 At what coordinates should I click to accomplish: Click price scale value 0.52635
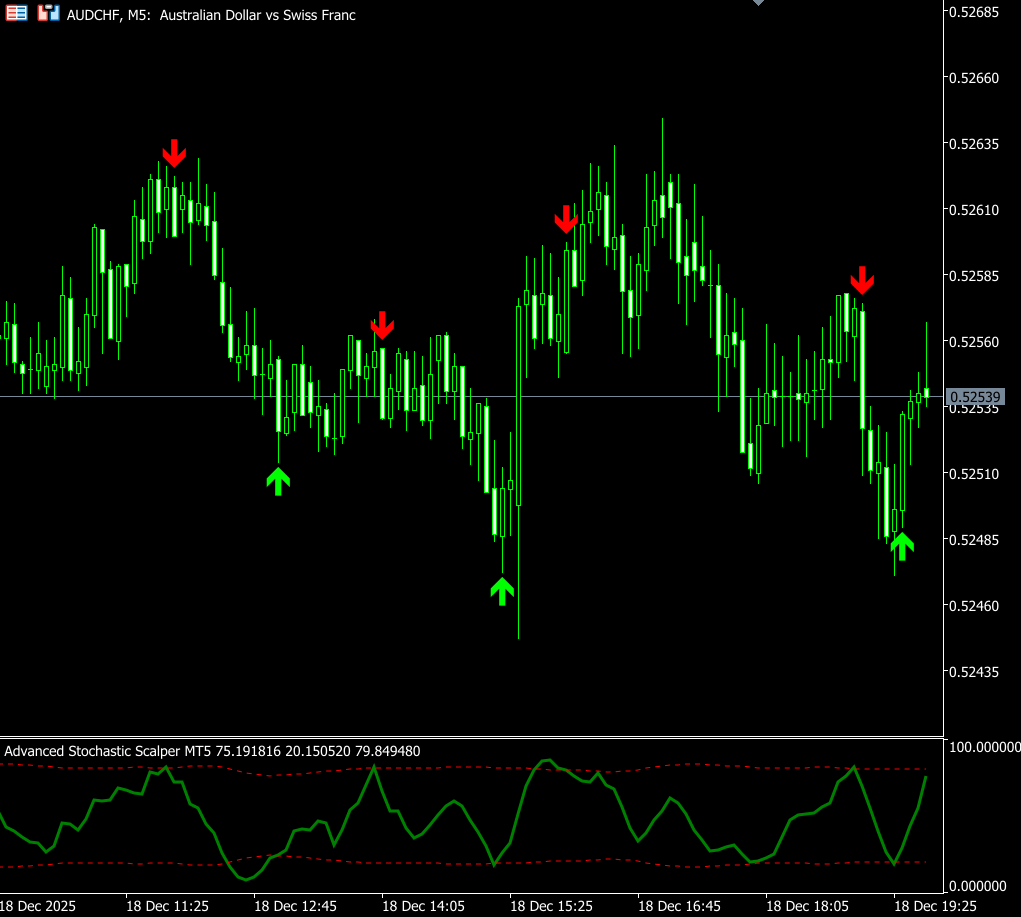(x=974, y=144)
